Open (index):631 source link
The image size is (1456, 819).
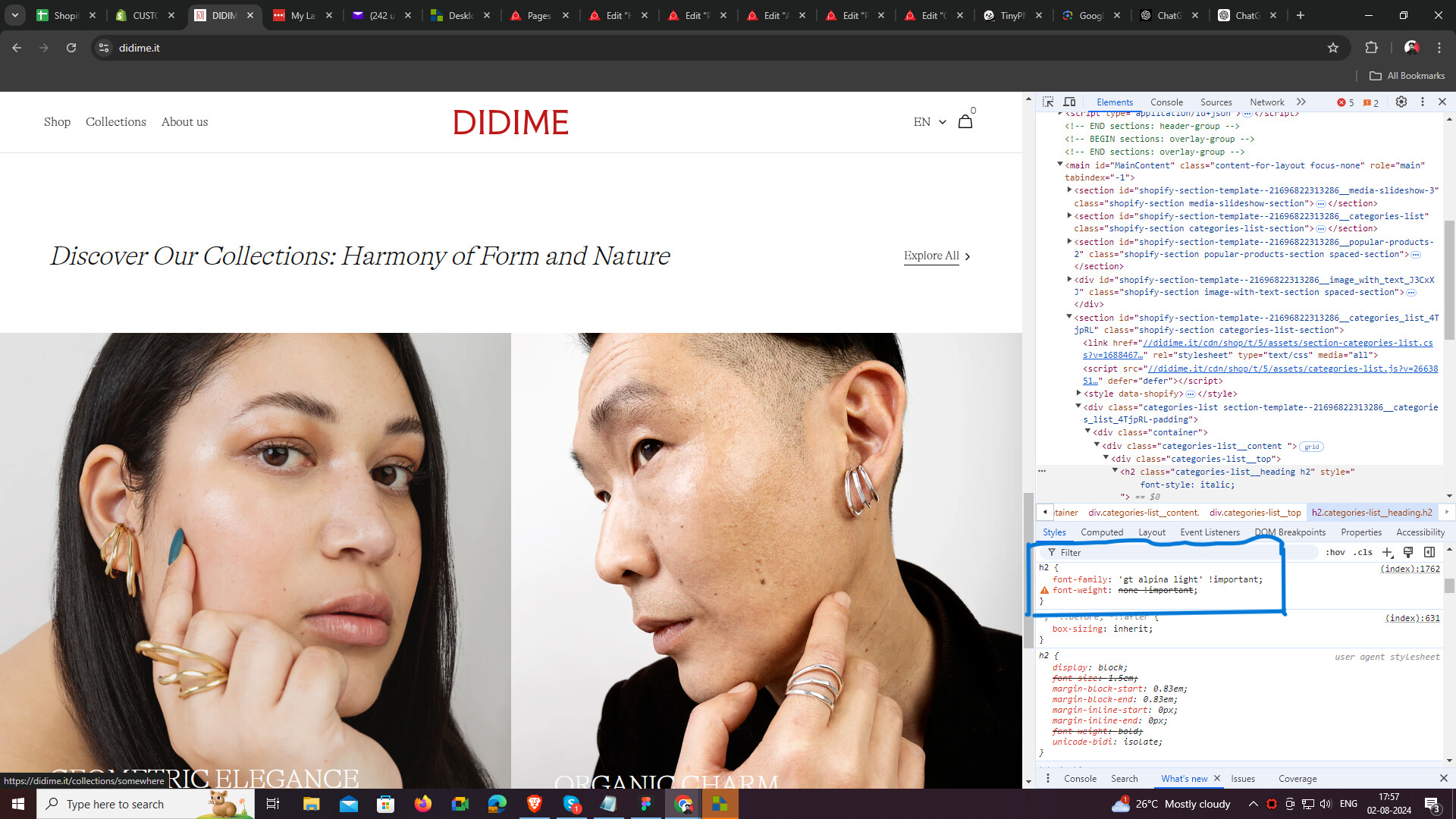(x=1412, y=618)
